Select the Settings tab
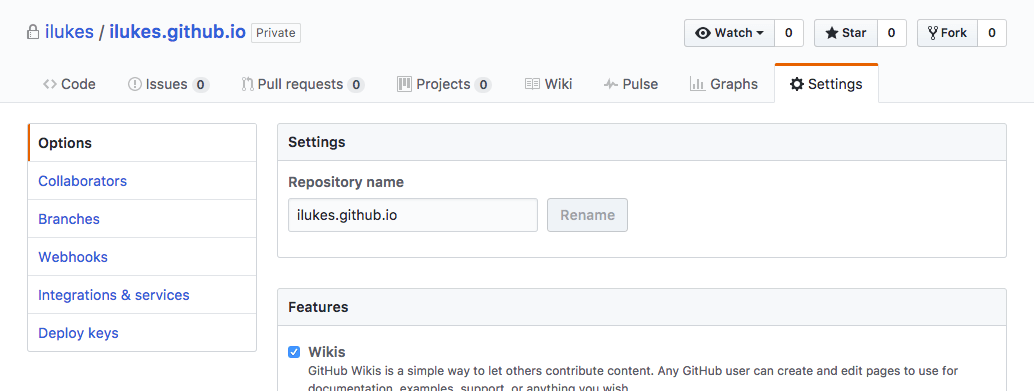 (826, 84)
